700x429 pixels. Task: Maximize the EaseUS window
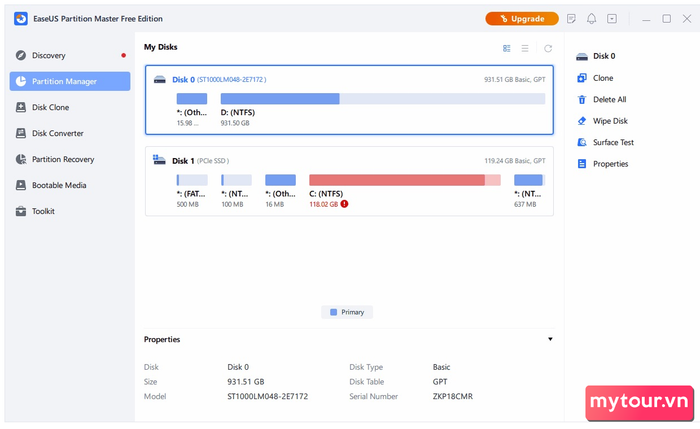[667, 19]
